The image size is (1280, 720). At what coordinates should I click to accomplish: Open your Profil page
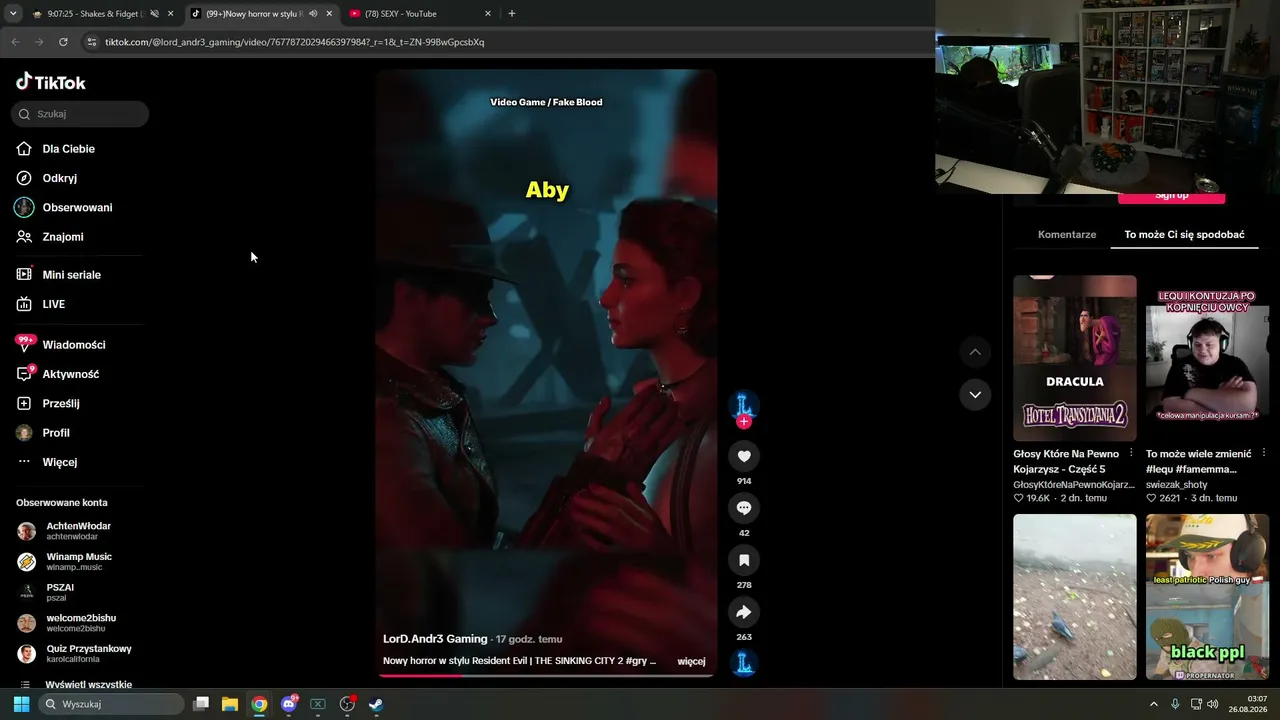[56, 433]
